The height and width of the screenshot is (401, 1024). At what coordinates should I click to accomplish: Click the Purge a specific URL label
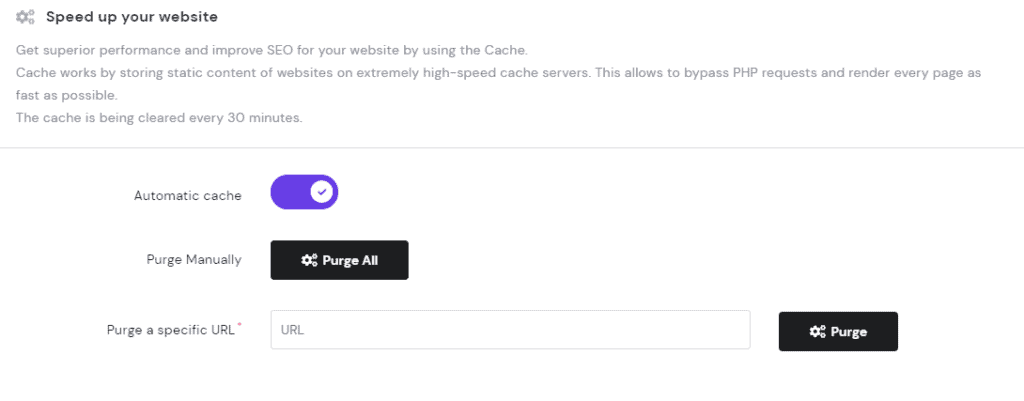pyautogui.click(x=170, y=330)
